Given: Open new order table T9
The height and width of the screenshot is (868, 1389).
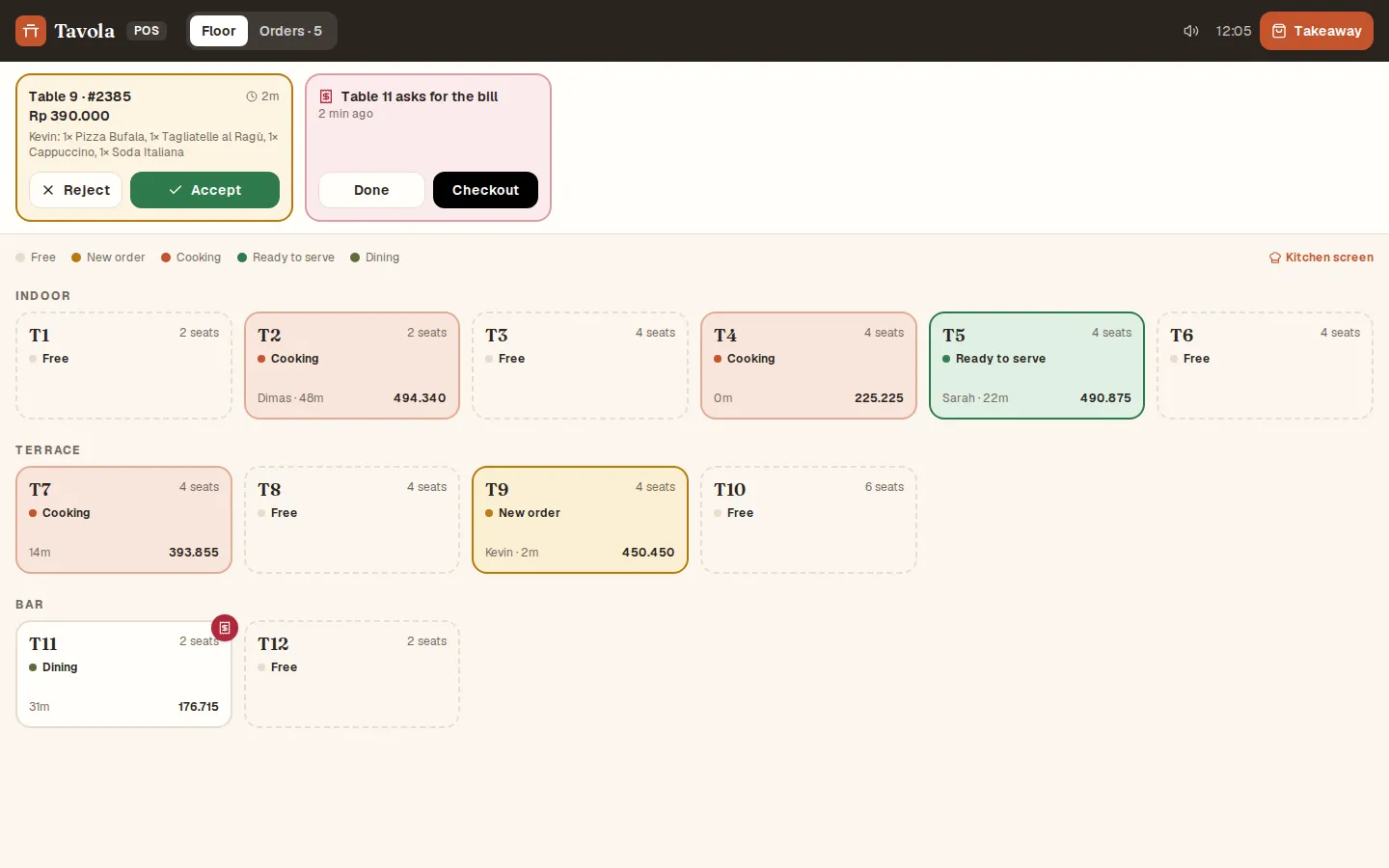Looking at the screenshot, I should [x=580, y=520].
